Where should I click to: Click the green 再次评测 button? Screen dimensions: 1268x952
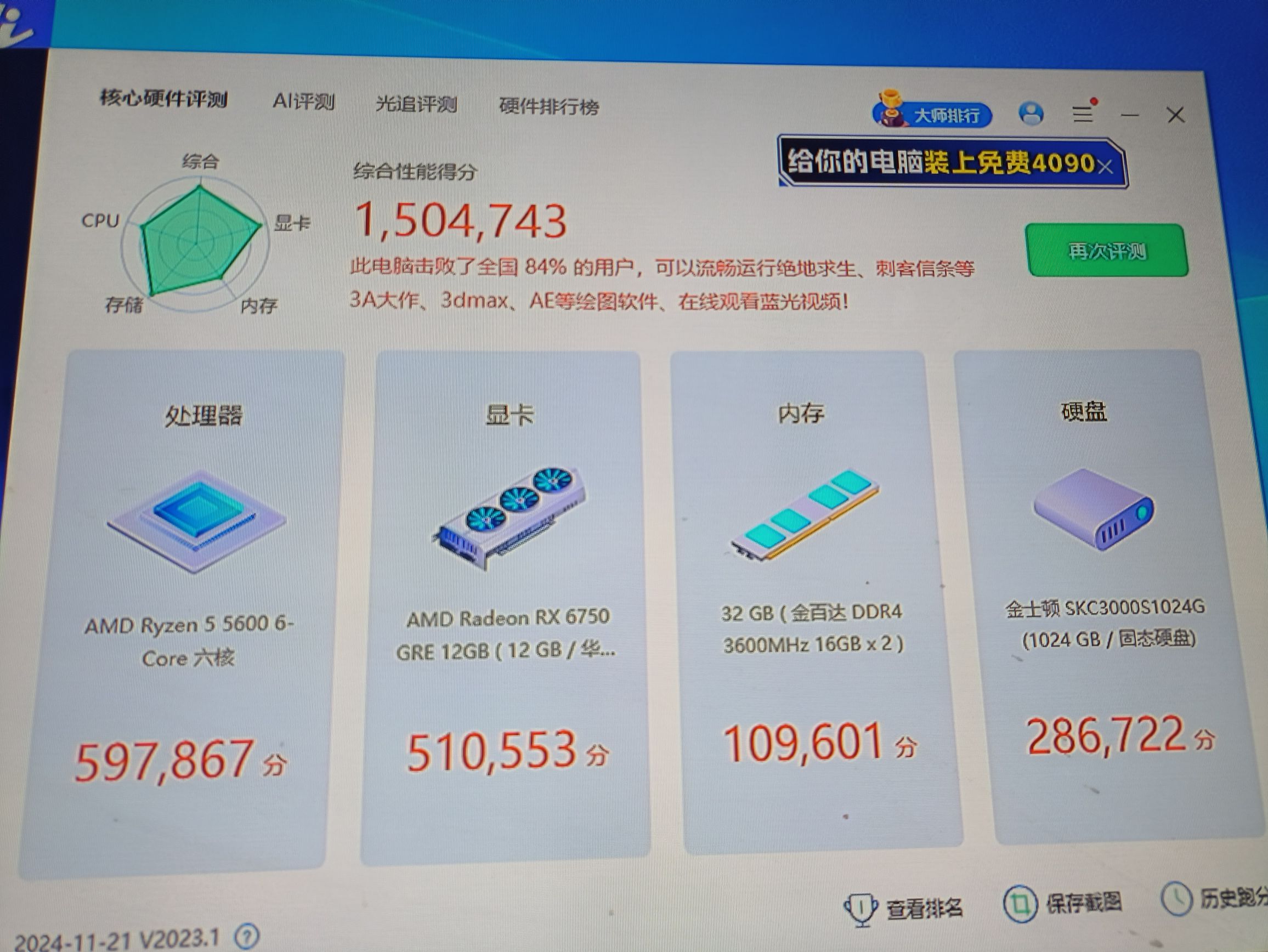click(x=1106, y=251)
